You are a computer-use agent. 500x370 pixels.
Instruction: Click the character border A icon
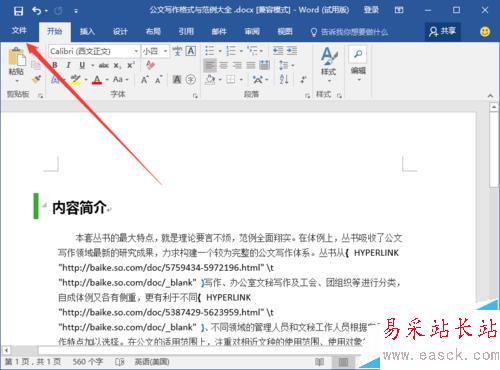click(x=191, y=51)
